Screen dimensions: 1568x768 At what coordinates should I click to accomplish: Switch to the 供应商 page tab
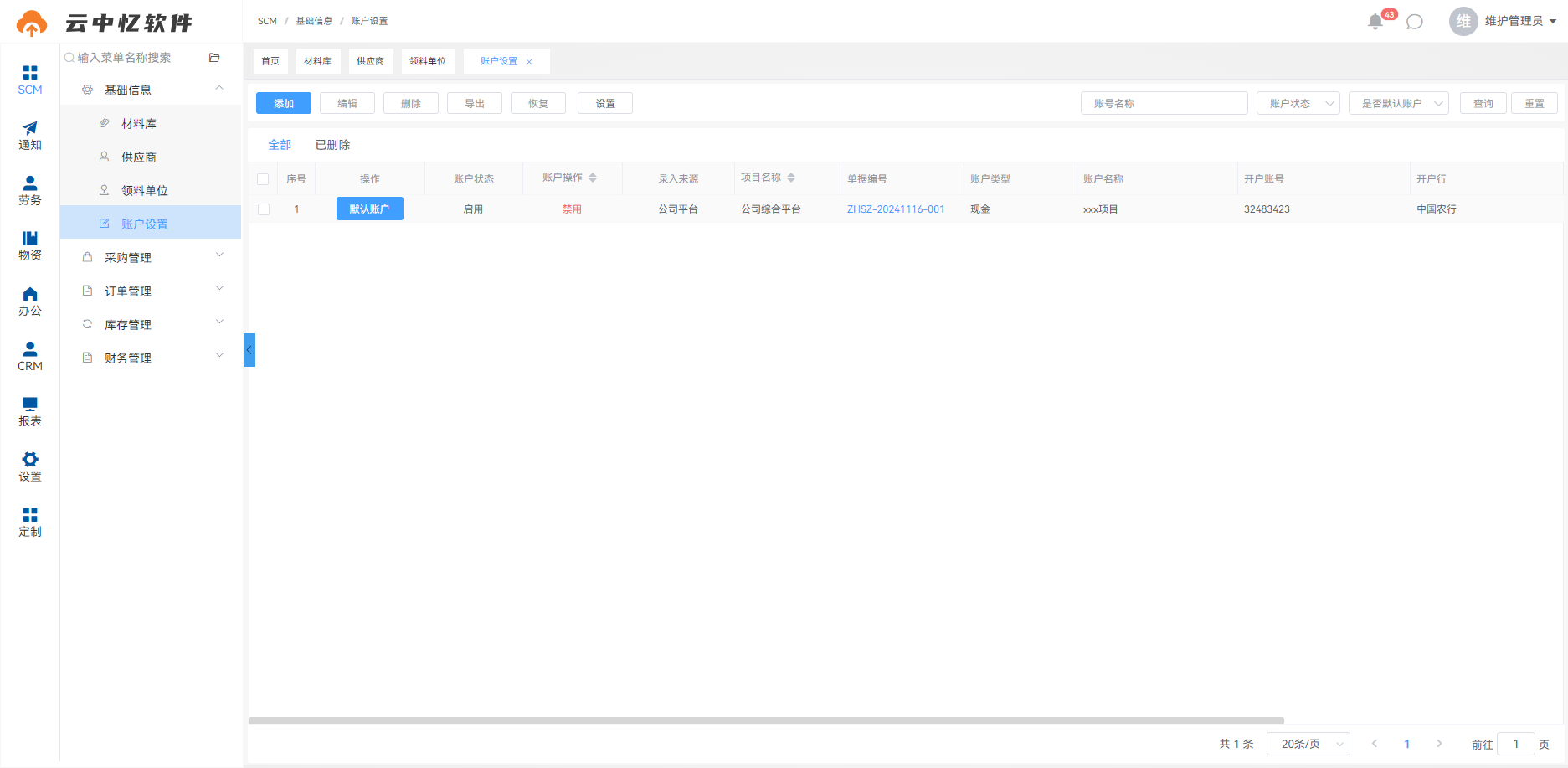click(x=370, y=61)
